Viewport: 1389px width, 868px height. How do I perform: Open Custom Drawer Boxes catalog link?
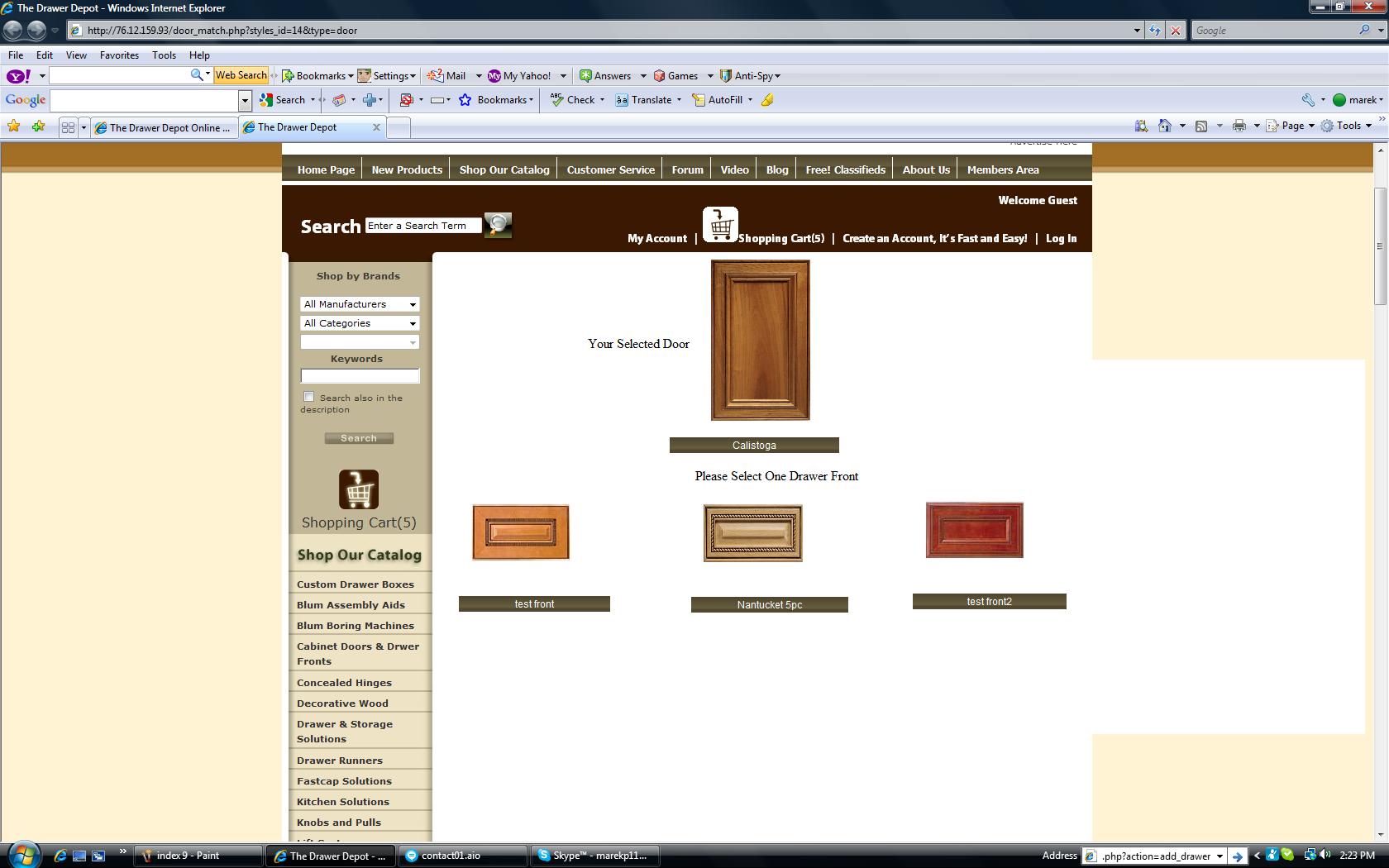click(356, 584)
